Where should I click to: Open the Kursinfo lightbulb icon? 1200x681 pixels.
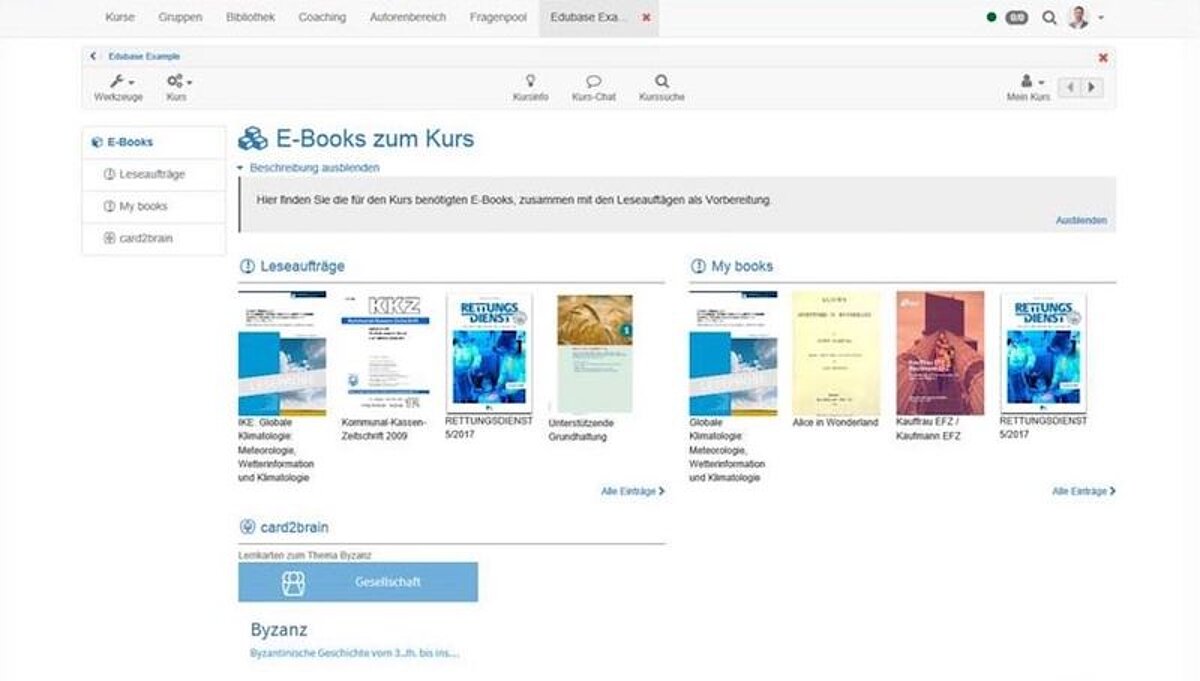click(530, 82)
